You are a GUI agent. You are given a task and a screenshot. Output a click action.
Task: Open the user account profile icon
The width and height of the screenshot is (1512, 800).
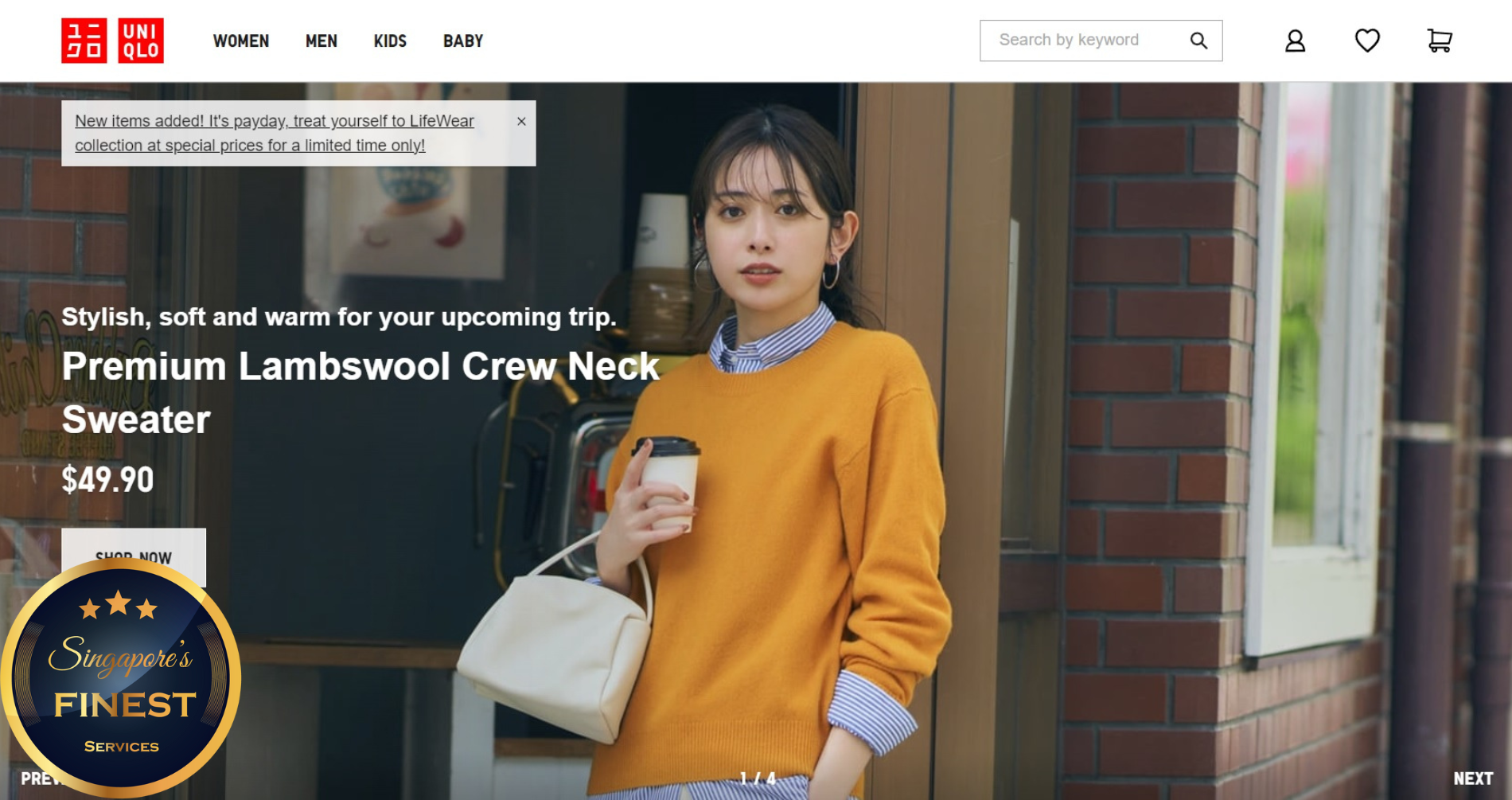[1295, 41]
